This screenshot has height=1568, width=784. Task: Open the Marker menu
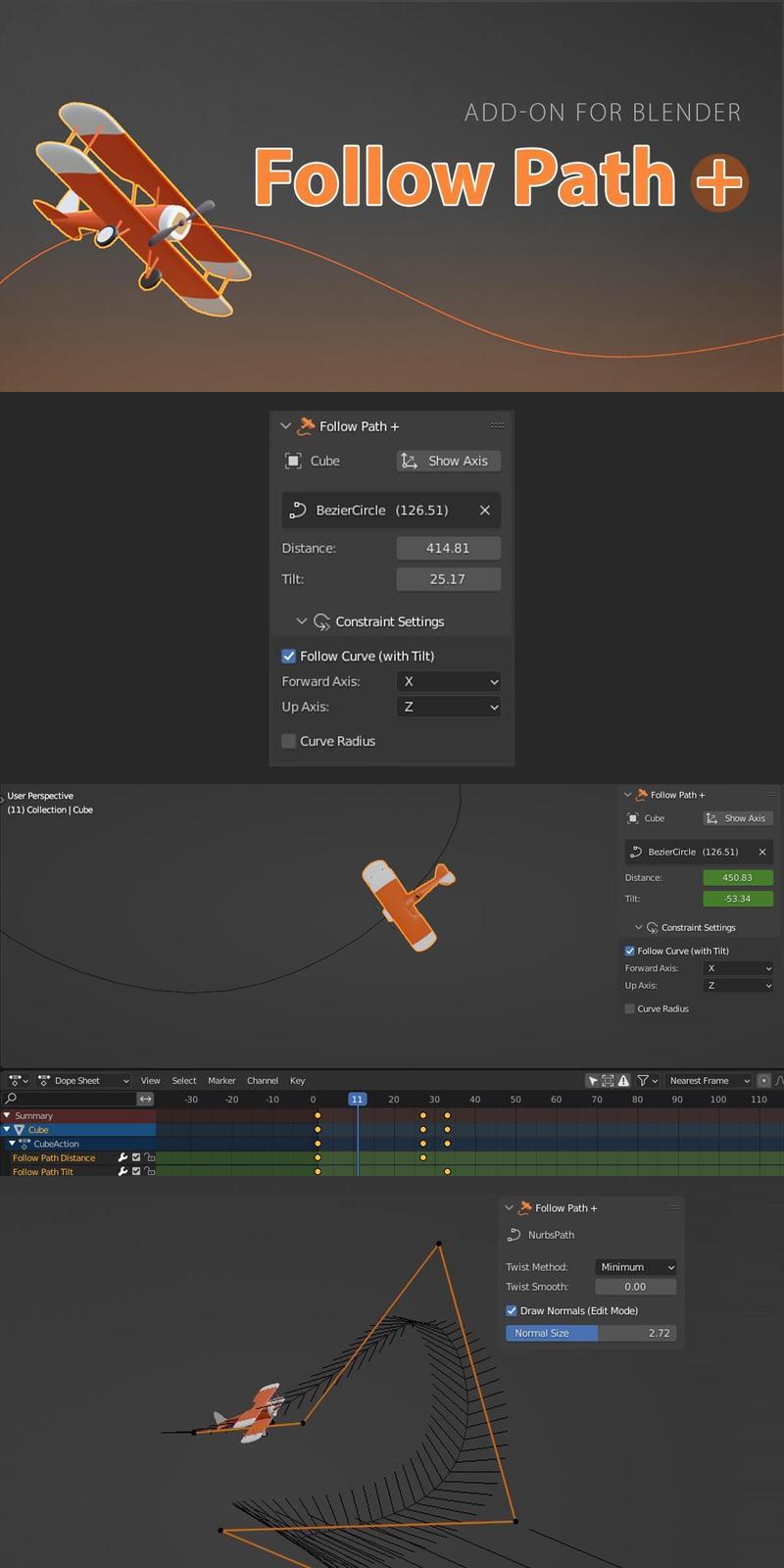click(221, 1080)
